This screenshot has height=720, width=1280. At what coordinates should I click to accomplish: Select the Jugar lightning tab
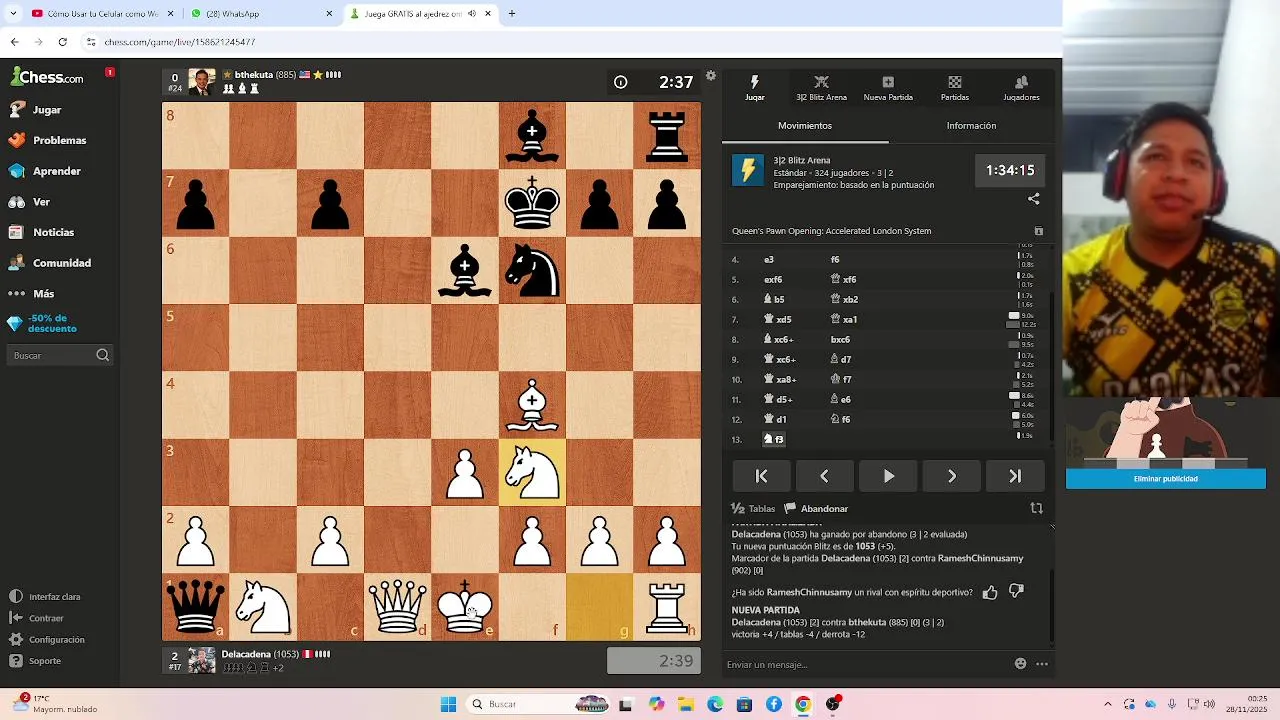[755, 88]
